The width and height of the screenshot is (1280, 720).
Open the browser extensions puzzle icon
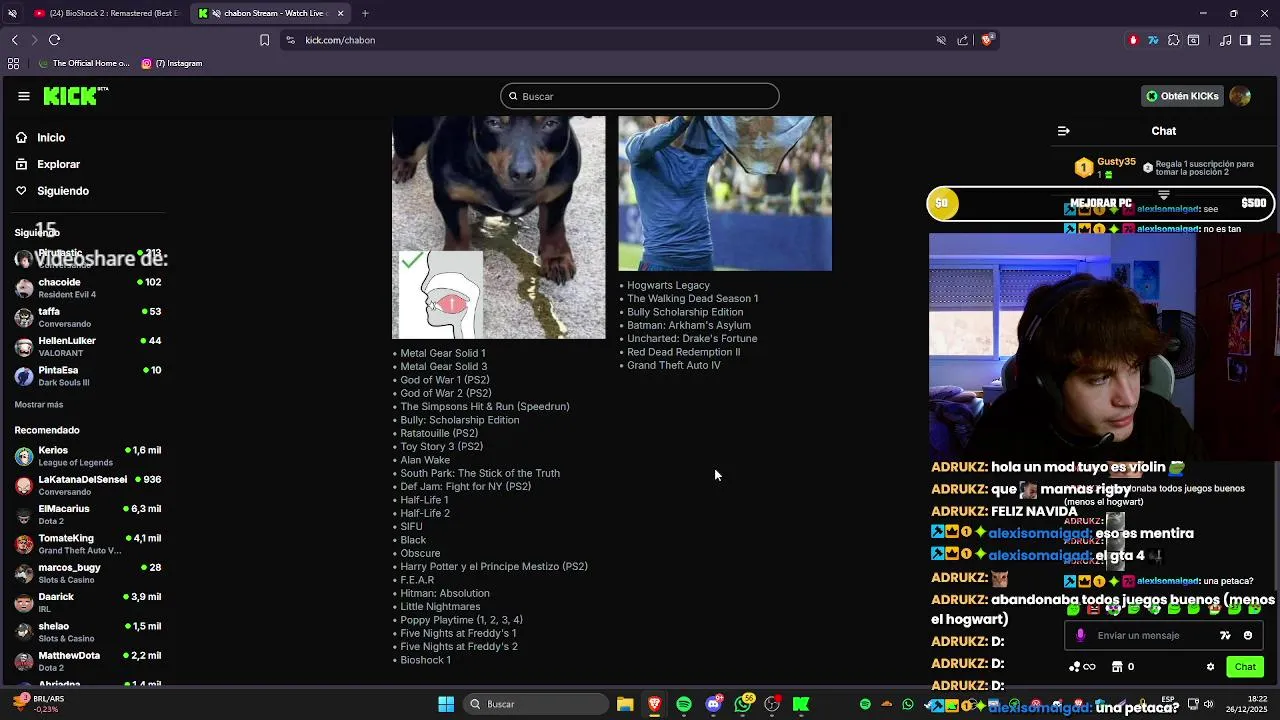[x=1173, y=40]
